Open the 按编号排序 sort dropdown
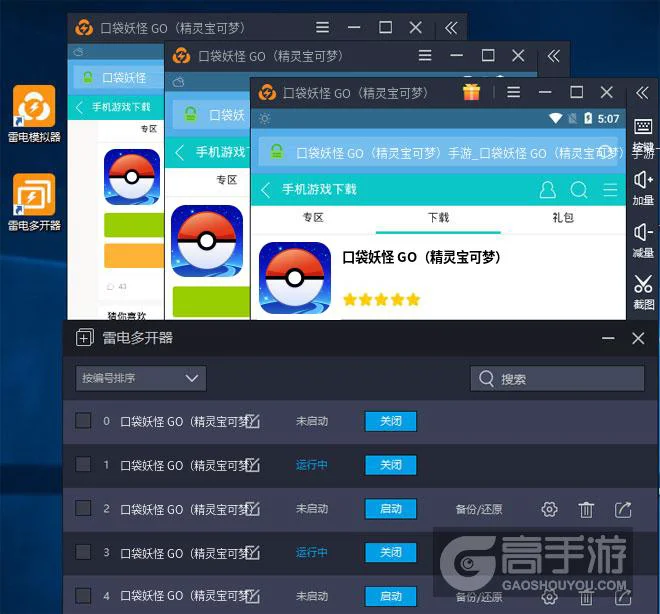The image size is (660, 614). point(141,378)
